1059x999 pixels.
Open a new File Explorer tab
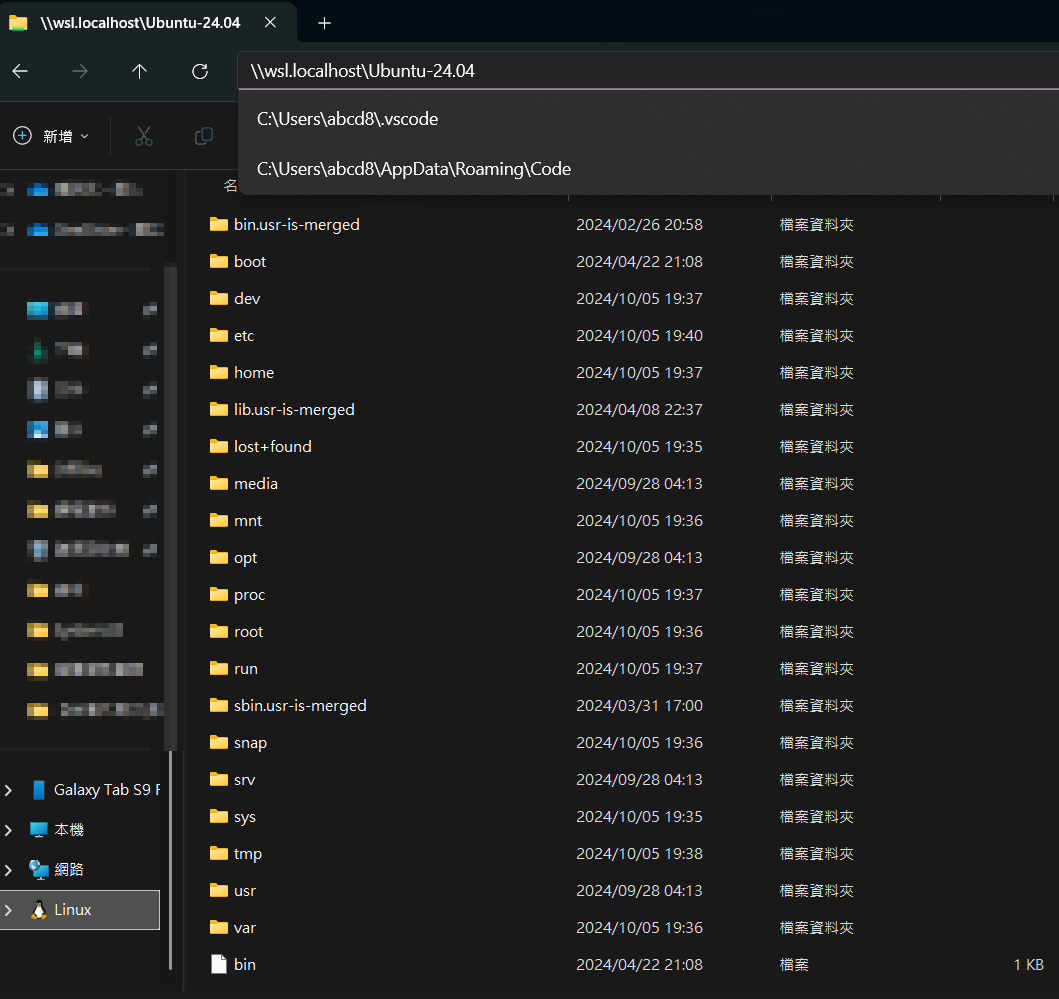(324, 23)
